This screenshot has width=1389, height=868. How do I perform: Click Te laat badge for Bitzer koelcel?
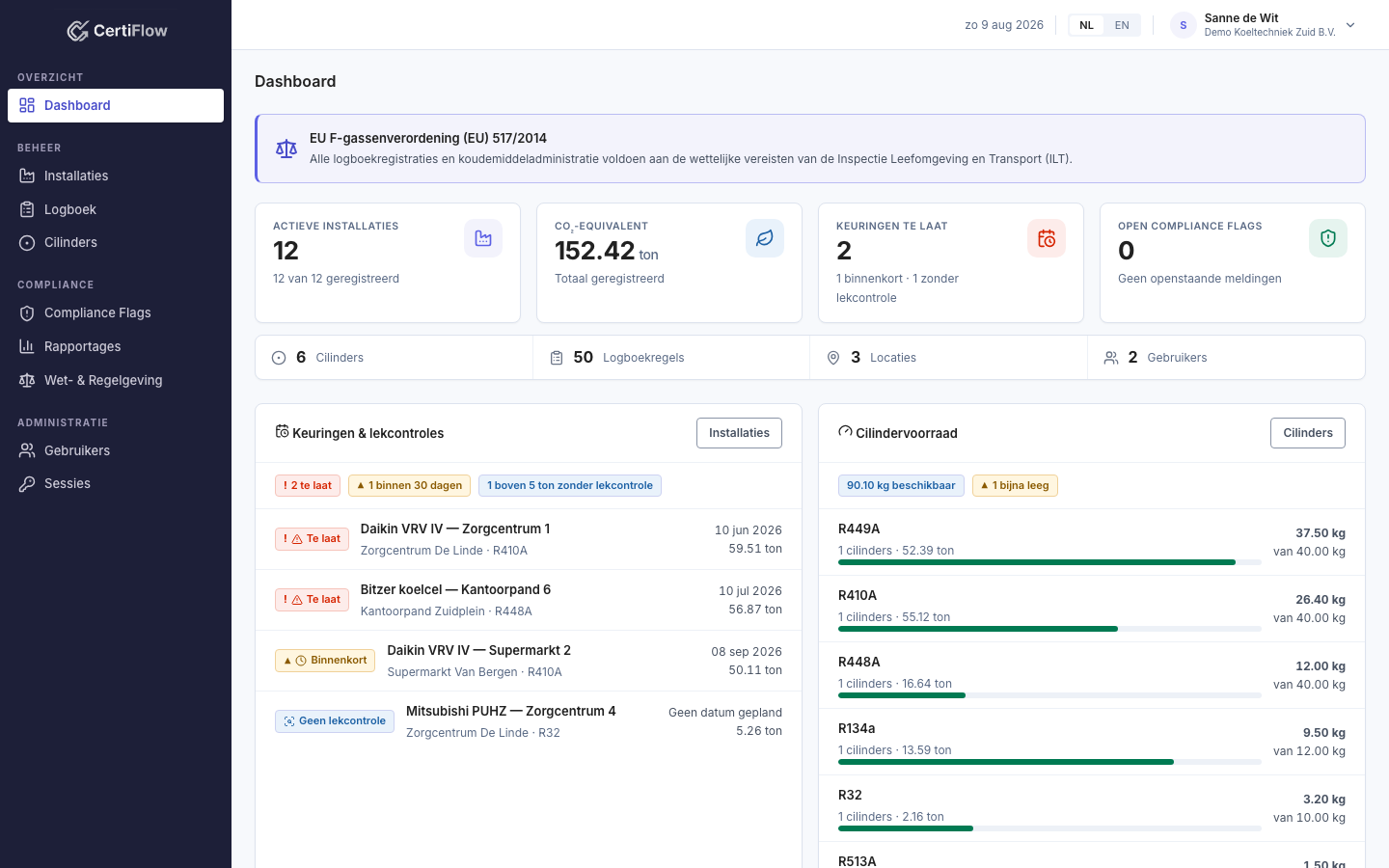(312, 600)
